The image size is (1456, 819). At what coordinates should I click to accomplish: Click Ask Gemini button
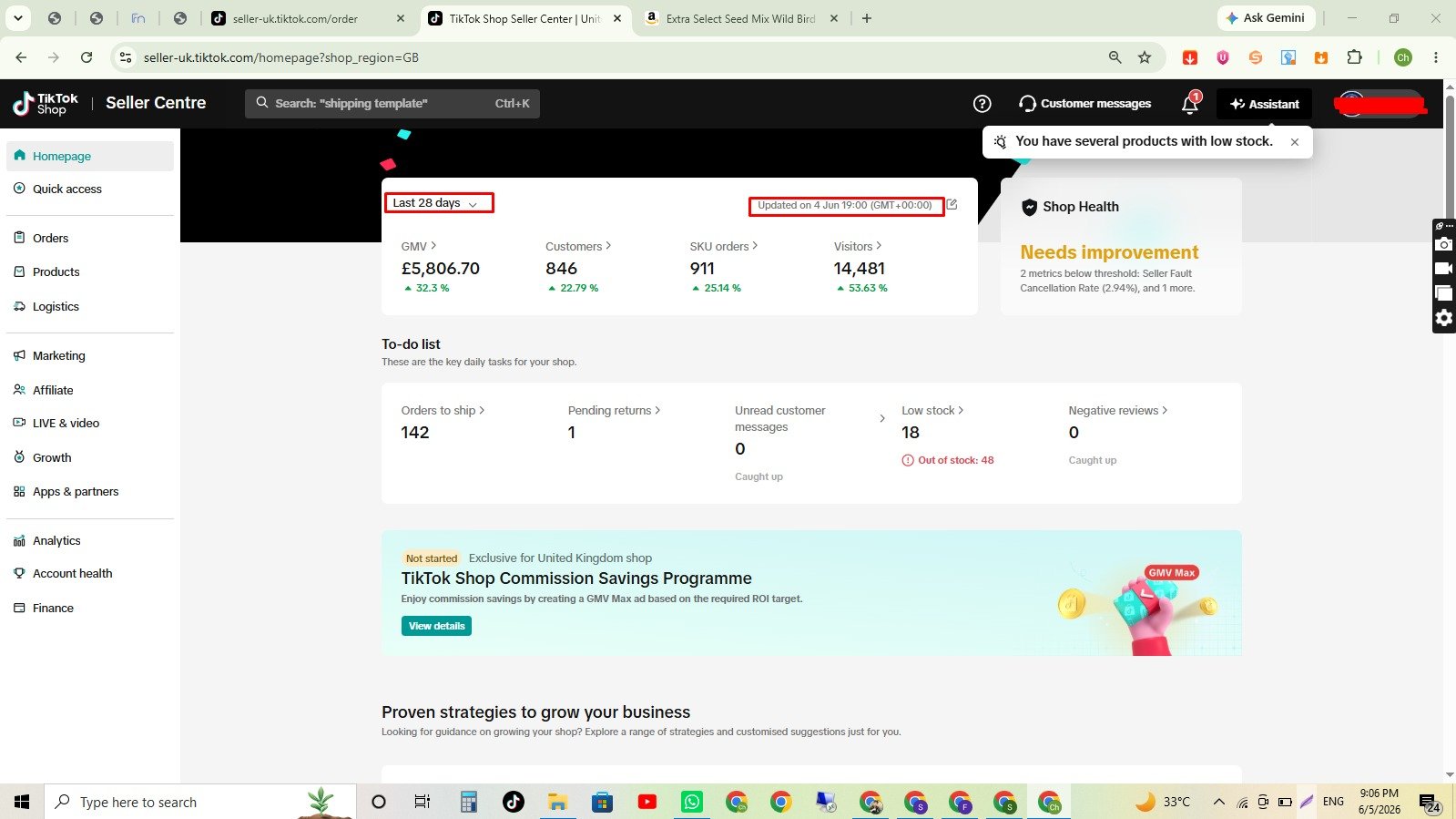pos(1266,18)
